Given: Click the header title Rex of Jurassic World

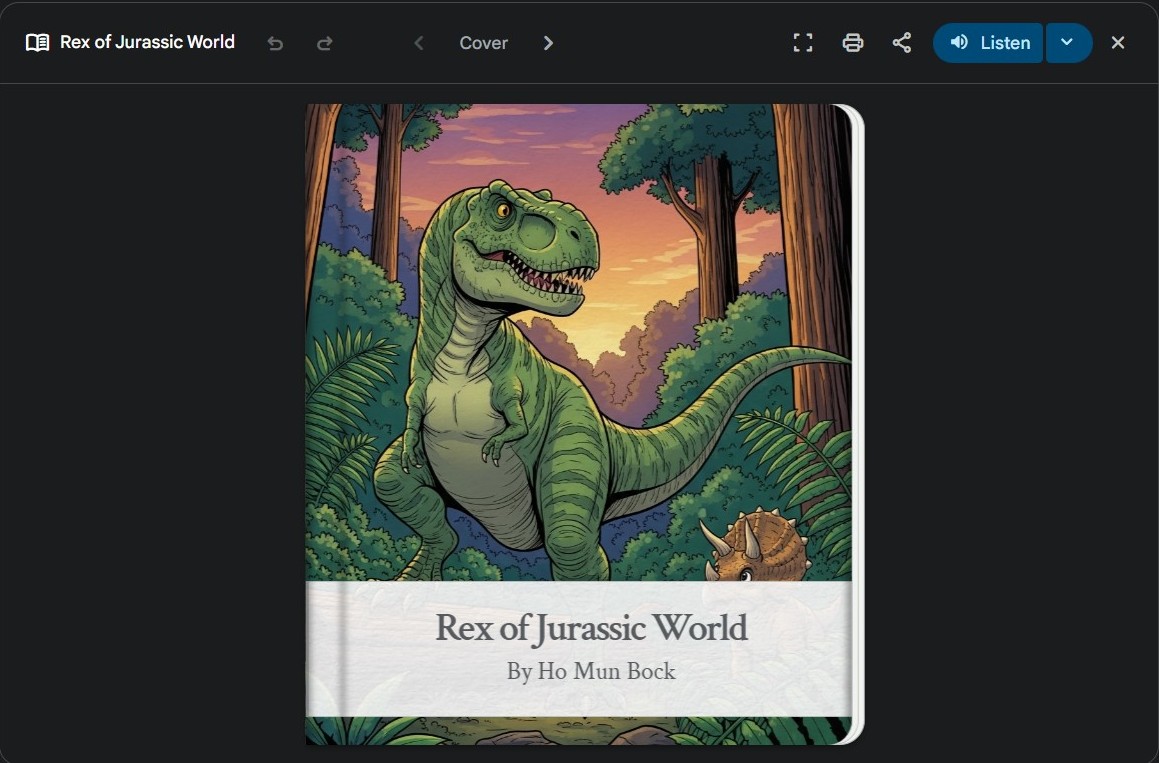Looking at the screenshot, I should (147, 42).
